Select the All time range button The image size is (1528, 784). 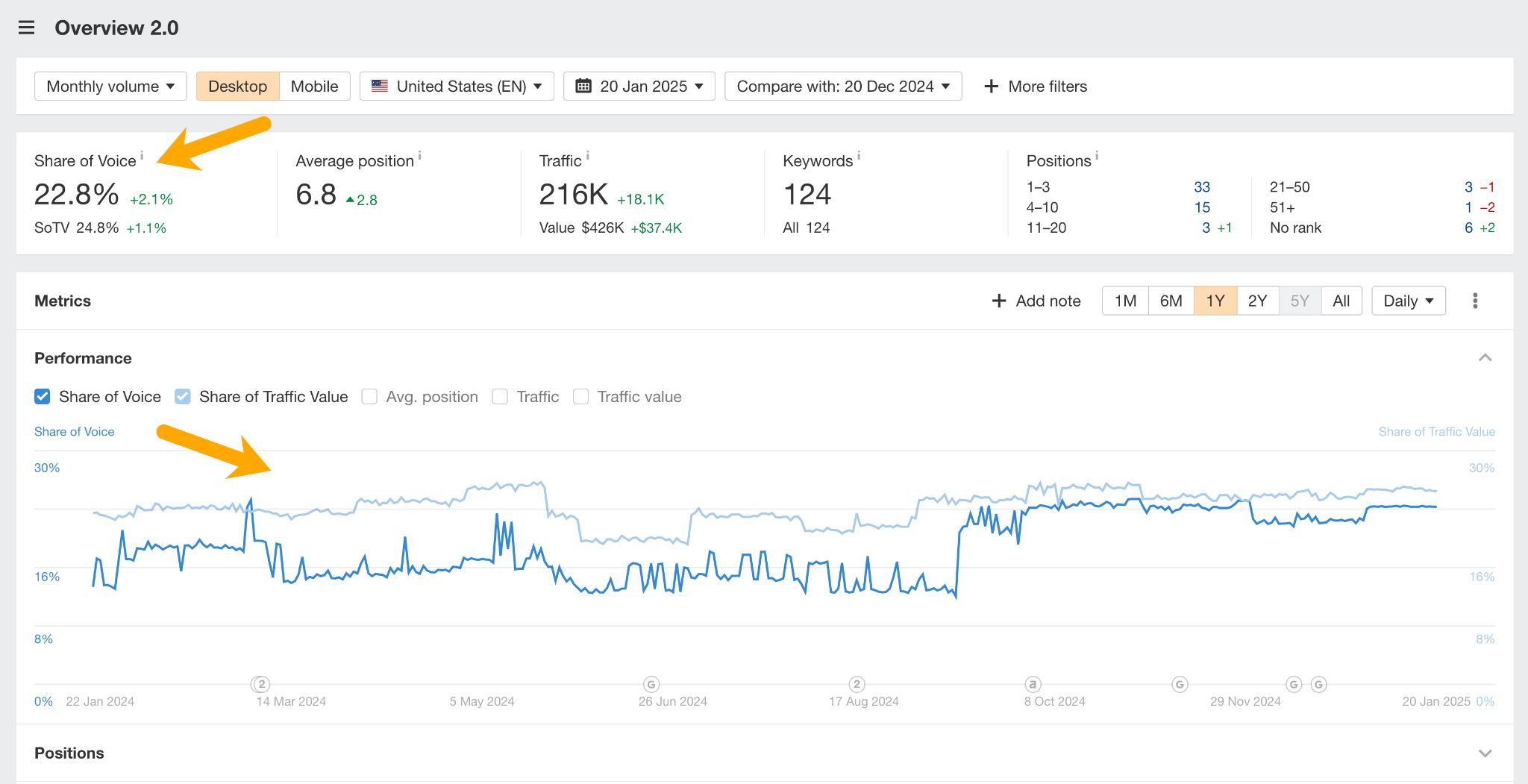[x=1341, y=301]
